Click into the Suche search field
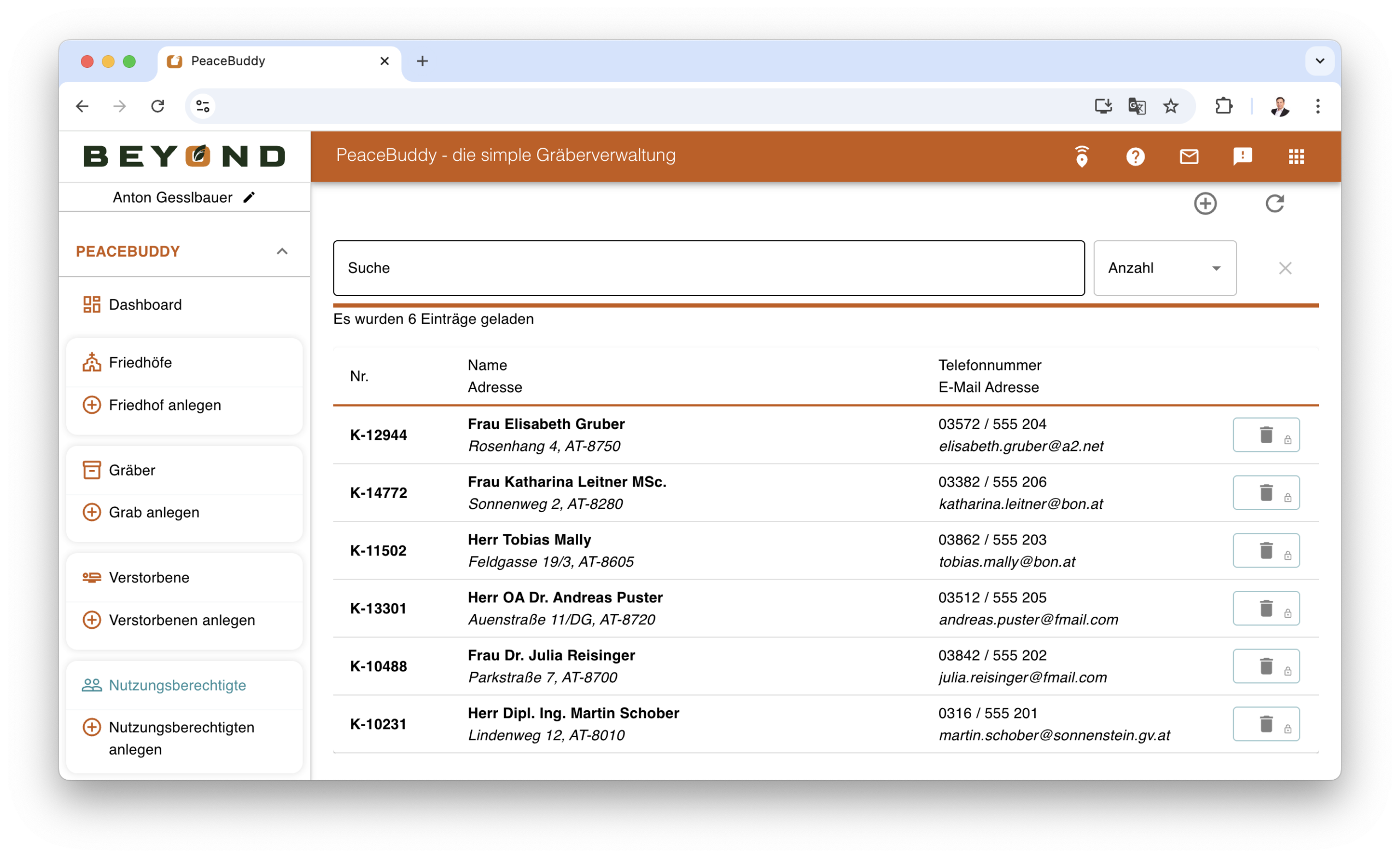The image size is (1400, 858). click(708, 268)
